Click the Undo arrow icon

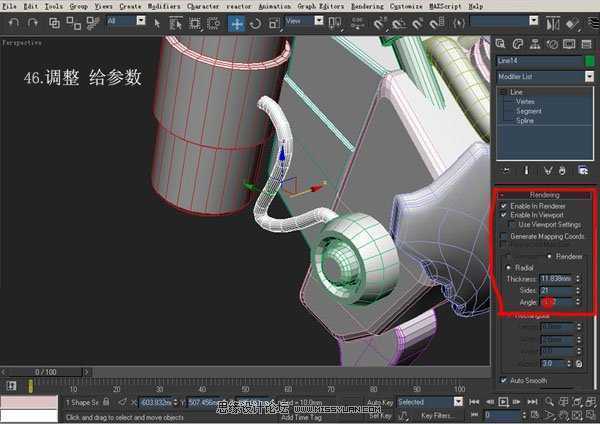pos(14,23)
